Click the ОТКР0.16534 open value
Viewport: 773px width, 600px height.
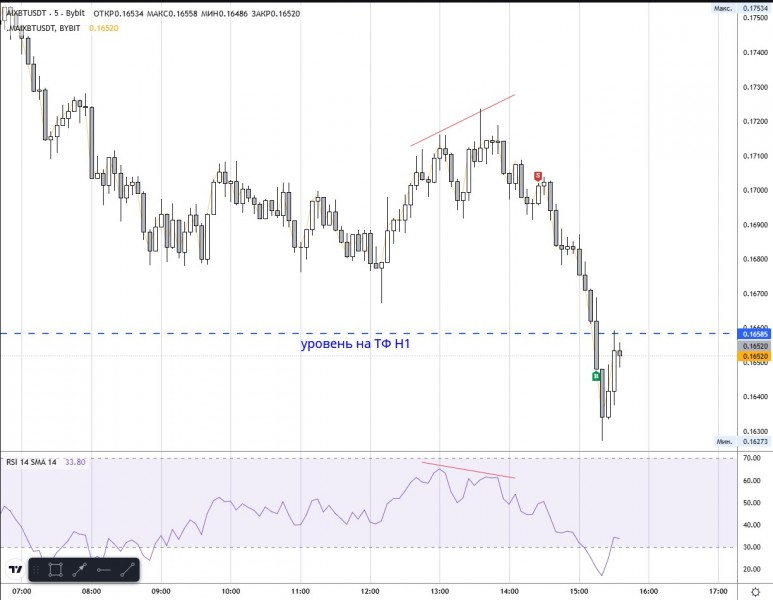click(x=118, y=14)
